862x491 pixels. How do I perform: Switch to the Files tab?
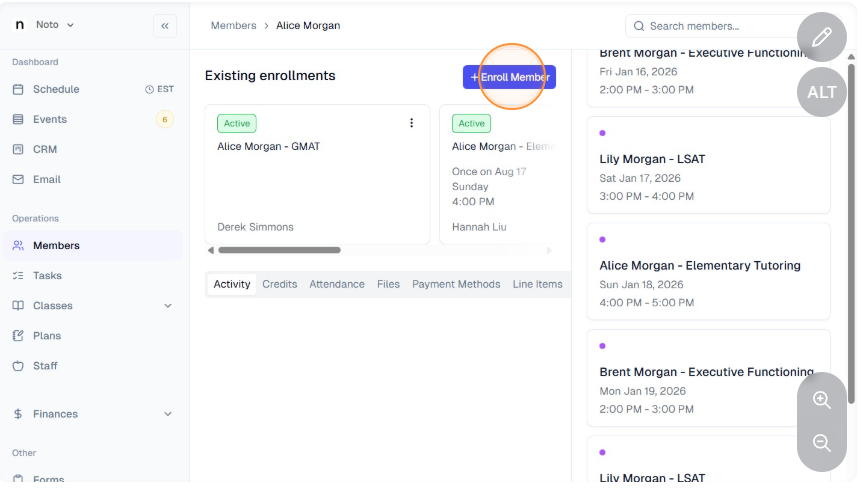point(388,284)
